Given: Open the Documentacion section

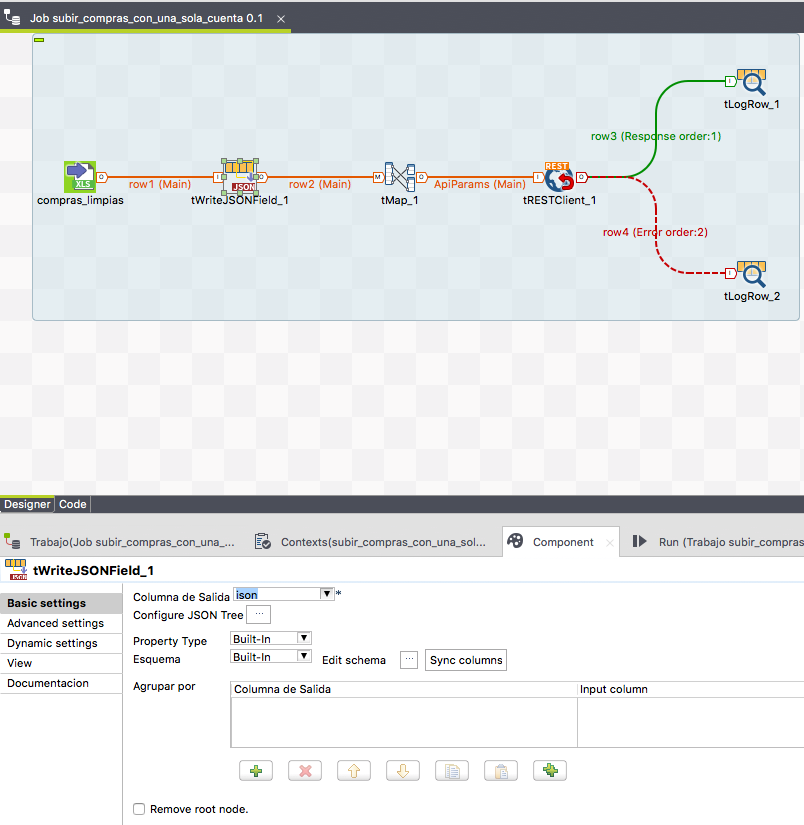Looking at the screenshot, I should [61, 683].
